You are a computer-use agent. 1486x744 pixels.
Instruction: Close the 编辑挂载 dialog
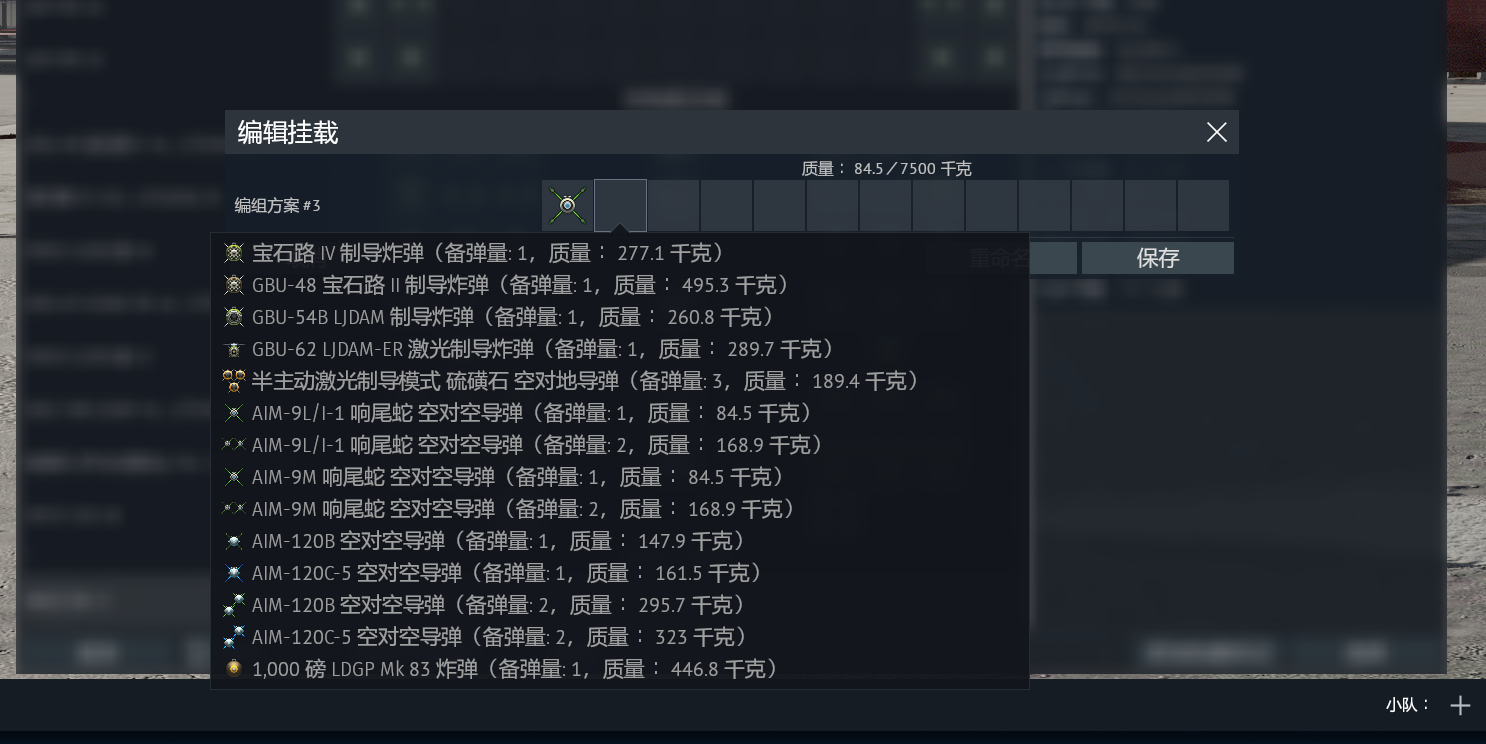point(1216,132)
